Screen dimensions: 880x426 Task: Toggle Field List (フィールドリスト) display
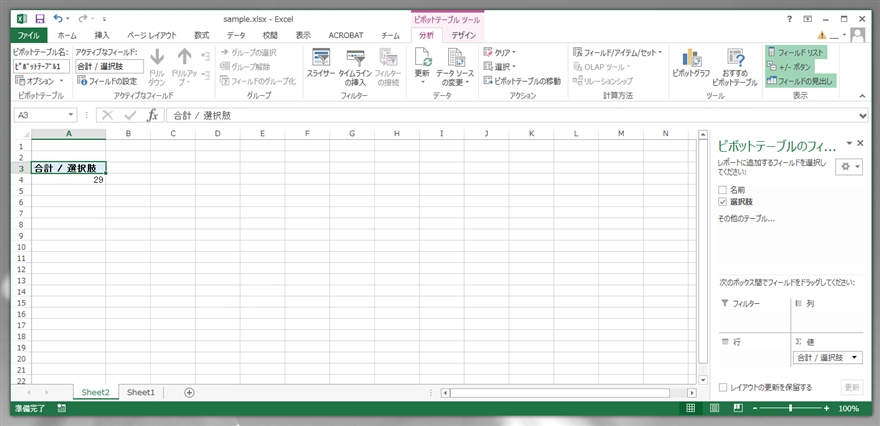[795, 52]
